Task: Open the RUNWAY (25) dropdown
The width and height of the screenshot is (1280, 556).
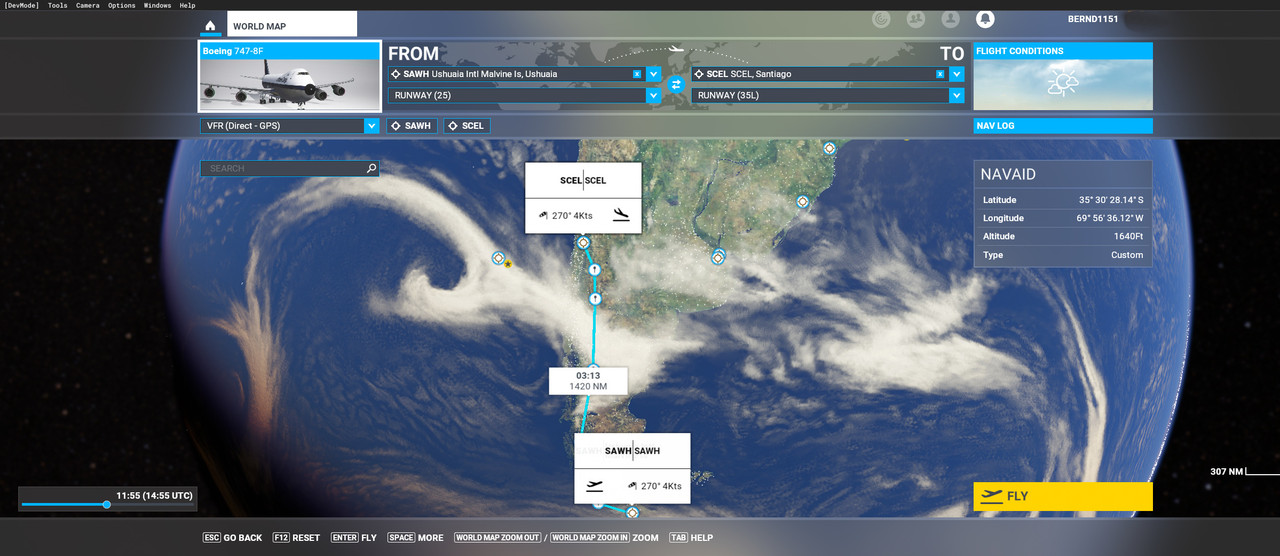Action: (525, 96)
